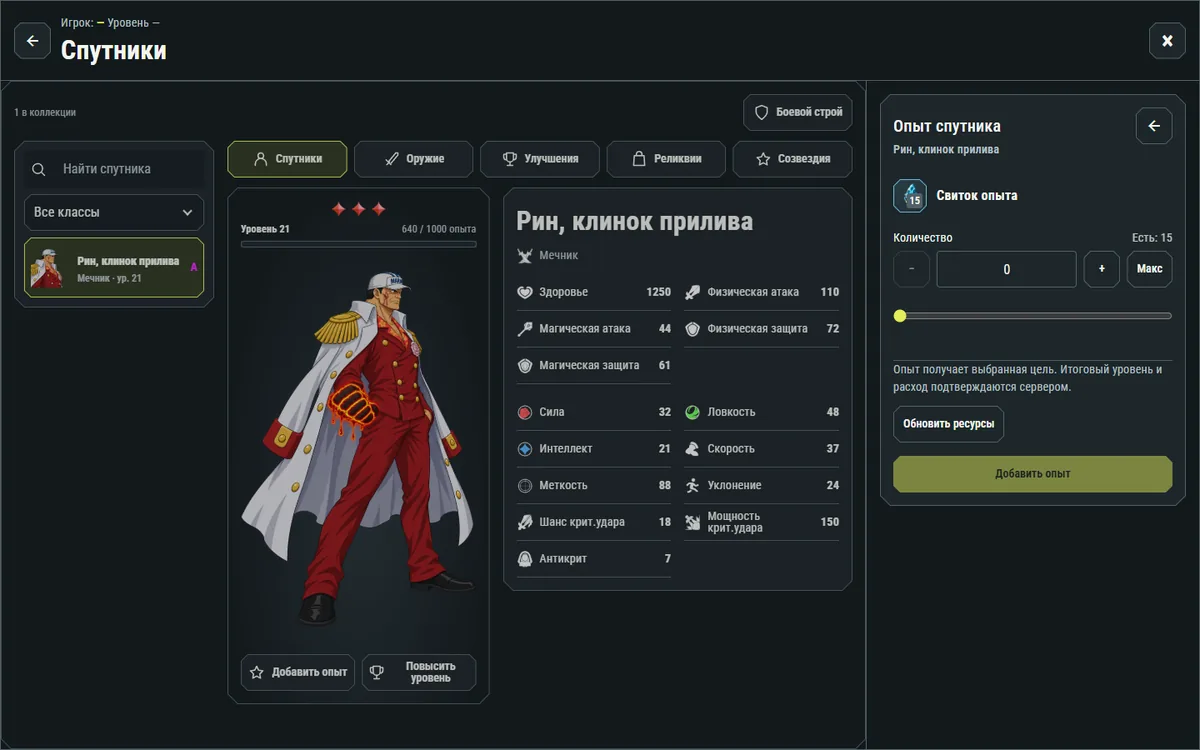
Task: Click the Свиток опыта scroll icon
Action: (910, 196)
